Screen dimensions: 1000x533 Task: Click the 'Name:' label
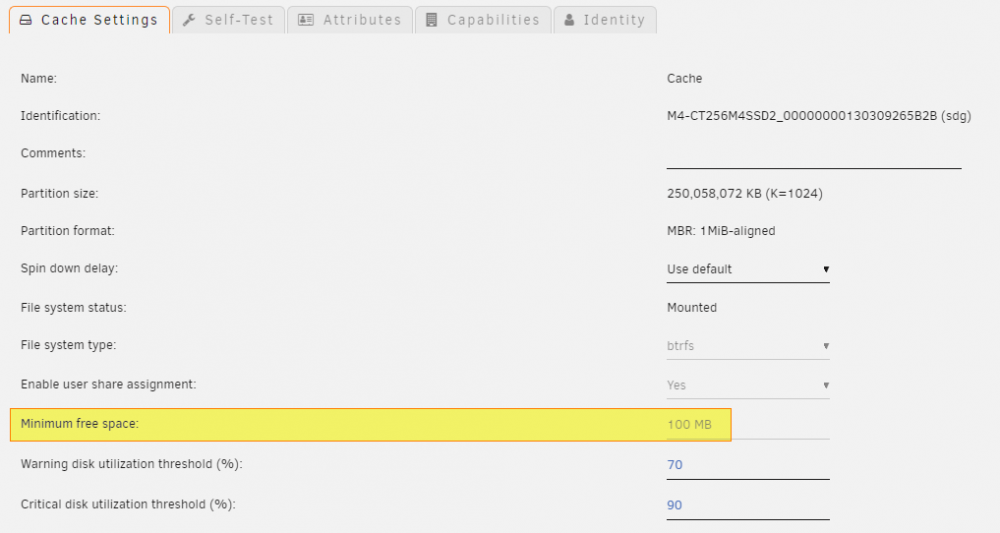click(x=38, y=78)
